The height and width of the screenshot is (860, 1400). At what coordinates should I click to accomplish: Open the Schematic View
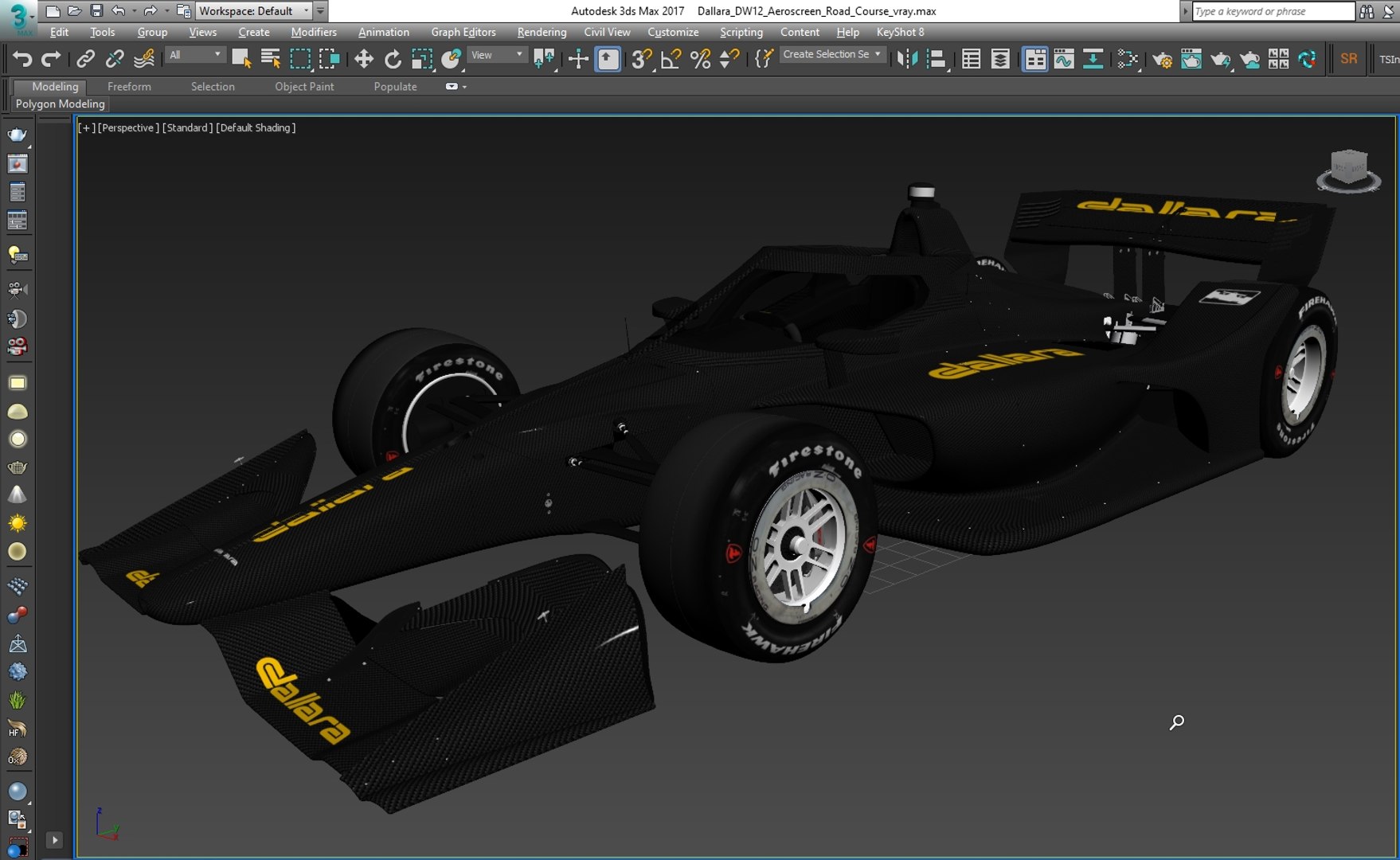pyautogui.click(x=1093, y=59)
